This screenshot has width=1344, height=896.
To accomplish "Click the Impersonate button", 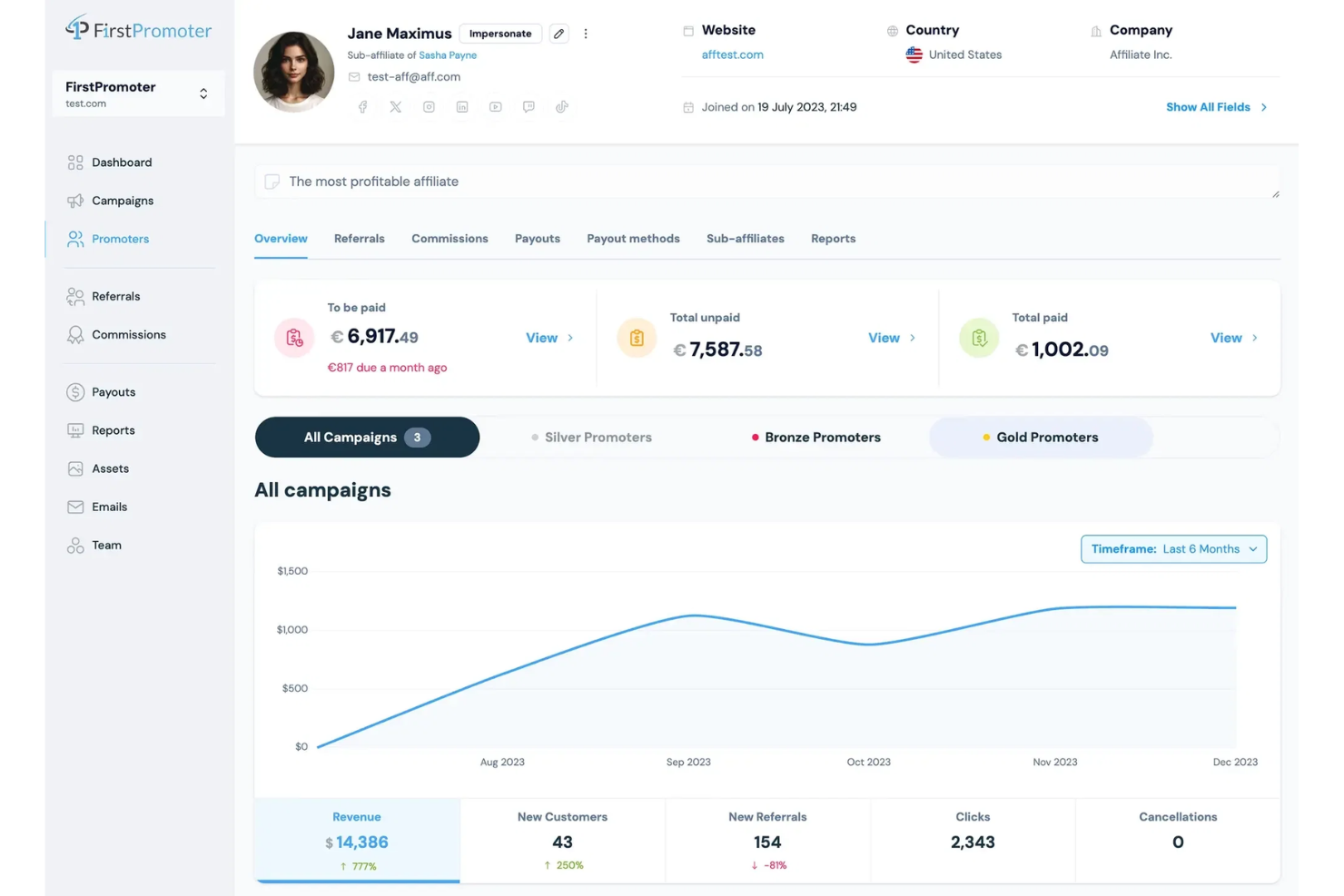I will (x=500, y=33).
